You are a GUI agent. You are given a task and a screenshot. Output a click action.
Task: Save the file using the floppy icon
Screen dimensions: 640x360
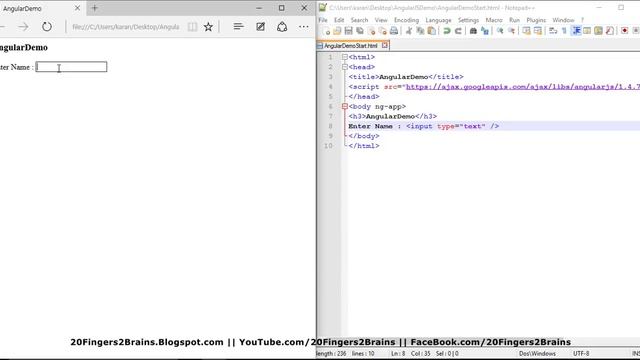click(349, 31)
